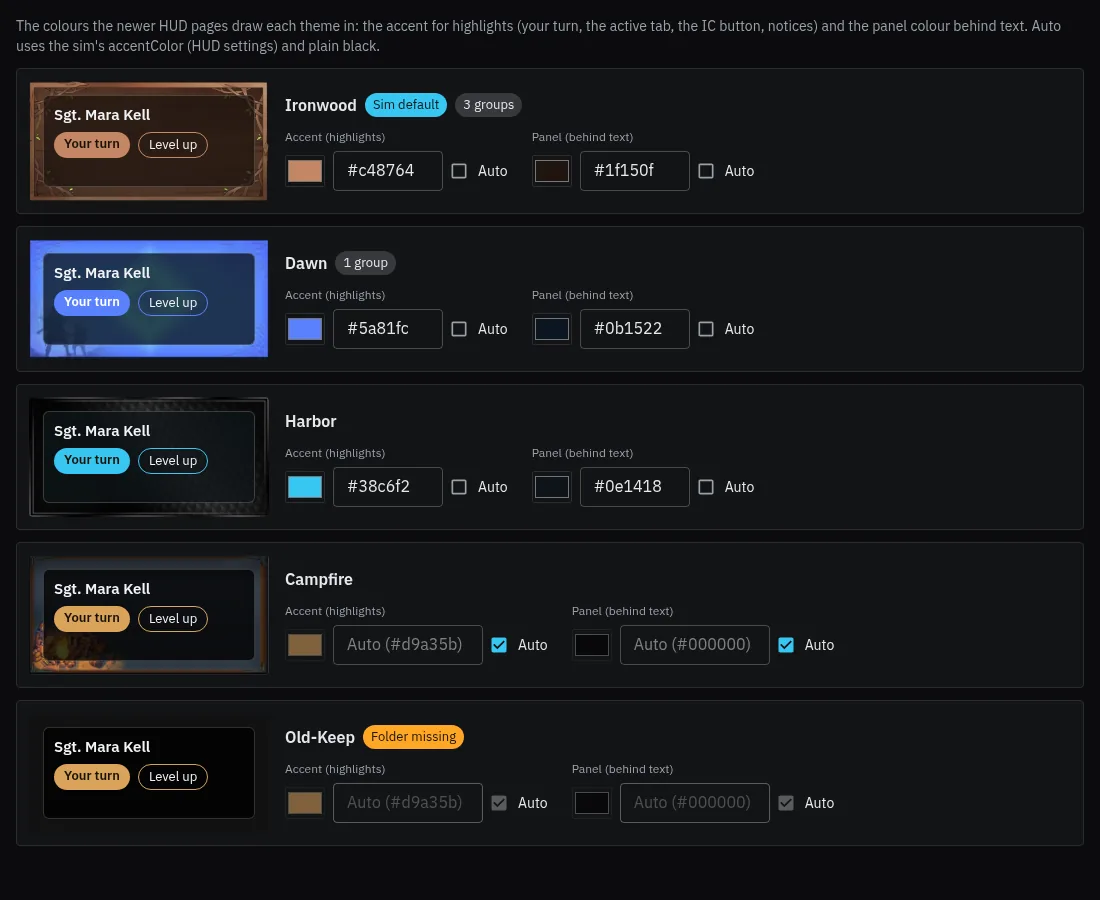Click the Dawn theme title
This screenshot has width=1100, height=900.
pos(306,263)
